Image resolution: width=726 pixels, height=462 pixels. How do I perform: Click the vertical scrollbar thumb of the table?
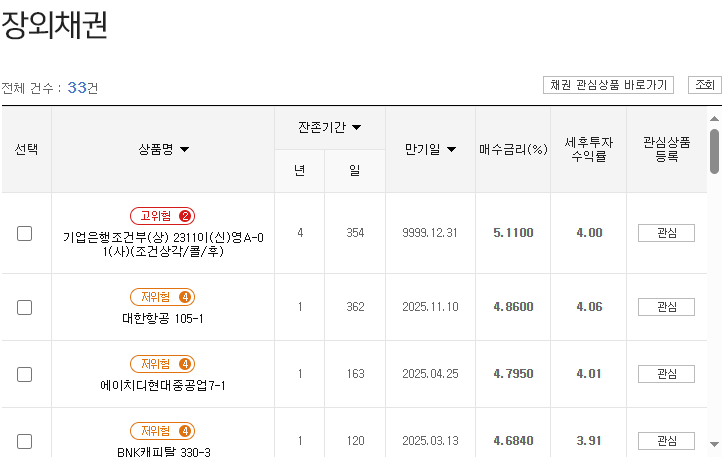coord(714,151)
